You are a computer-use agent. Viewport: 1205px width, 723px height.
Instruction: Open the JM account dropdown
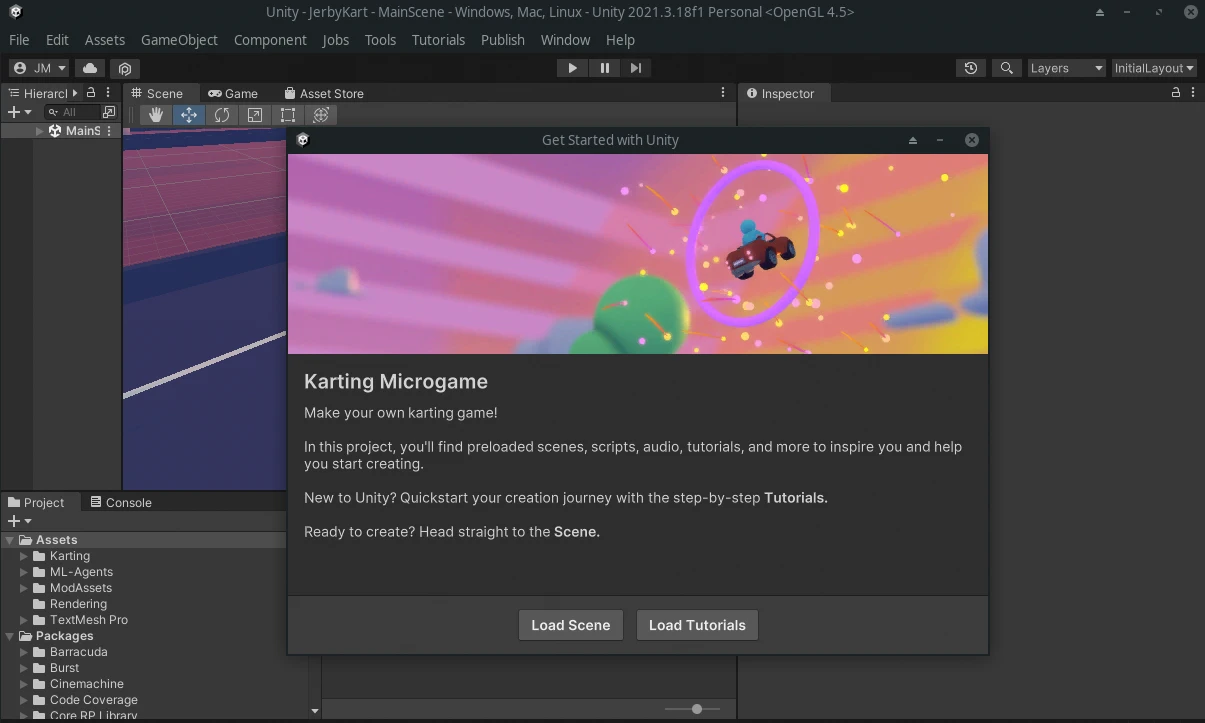[39, 68]
